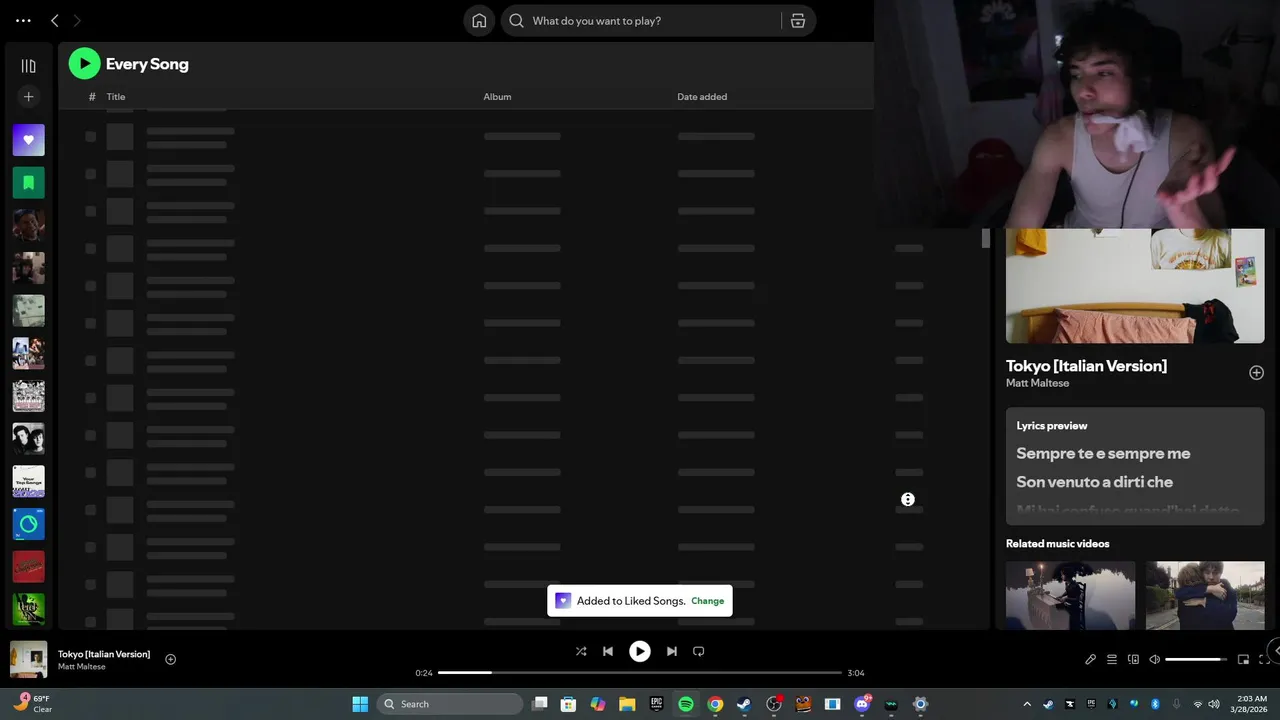Sort by the # column header
The image size is (1280, 720).
tap(92, 97)
